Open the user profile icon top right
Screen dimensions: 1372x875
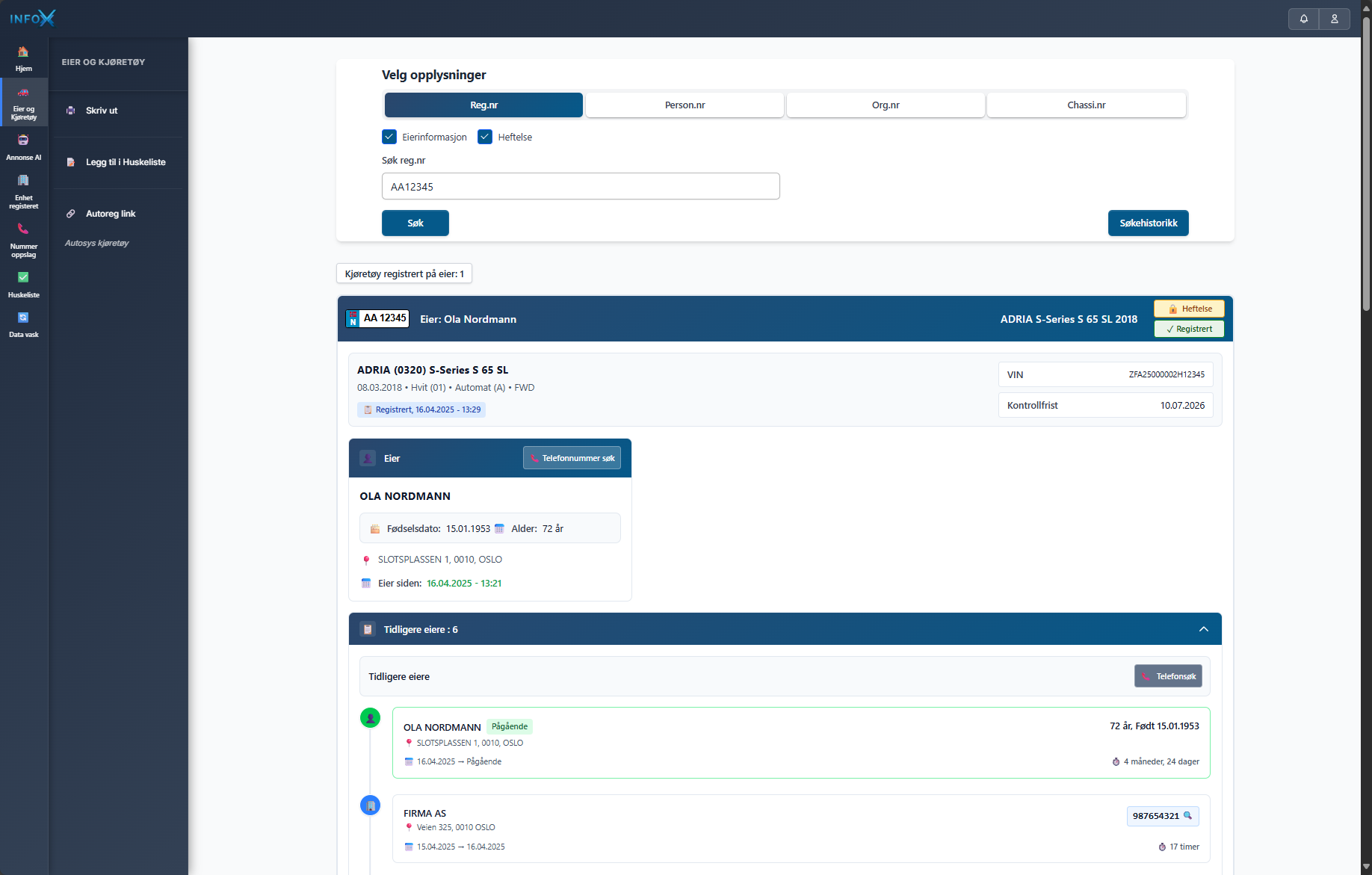coord(1335,19)
